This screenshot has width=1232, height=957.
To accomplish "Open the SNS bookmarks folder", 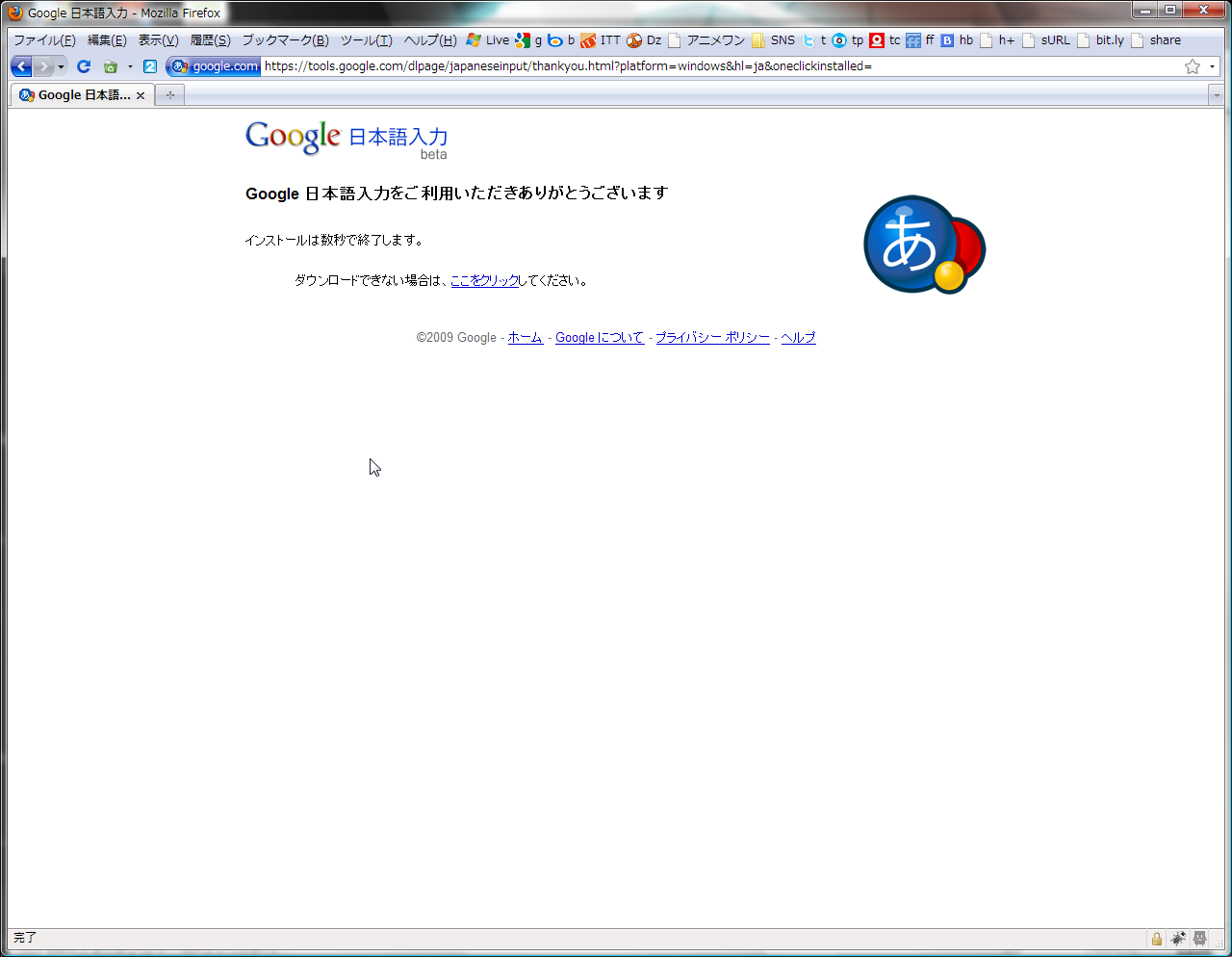I will click(x=774, y=40).
